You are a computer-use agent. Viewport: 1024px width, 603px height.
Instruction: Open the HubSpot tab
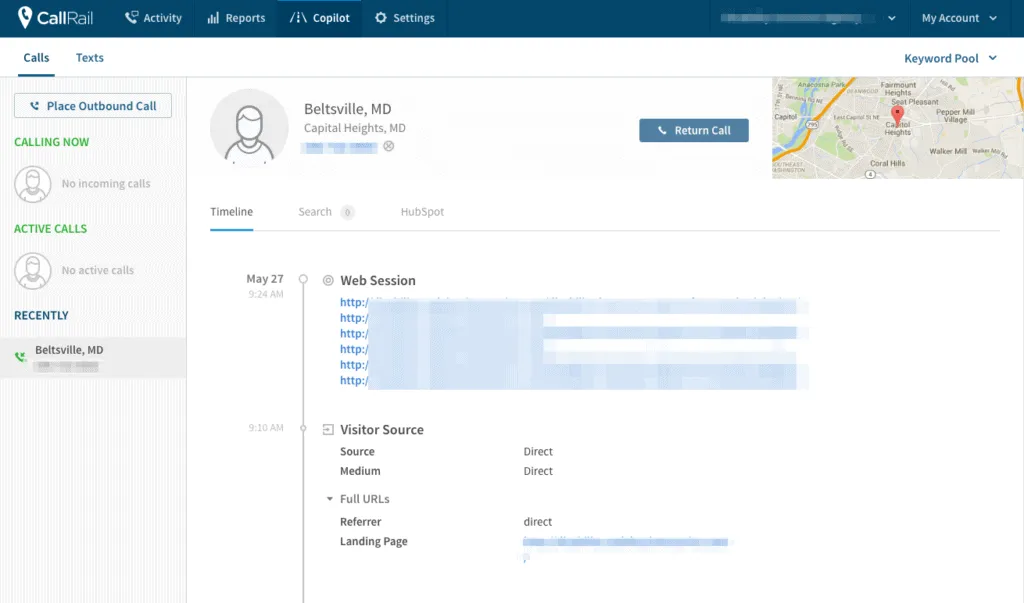point(421,212)
